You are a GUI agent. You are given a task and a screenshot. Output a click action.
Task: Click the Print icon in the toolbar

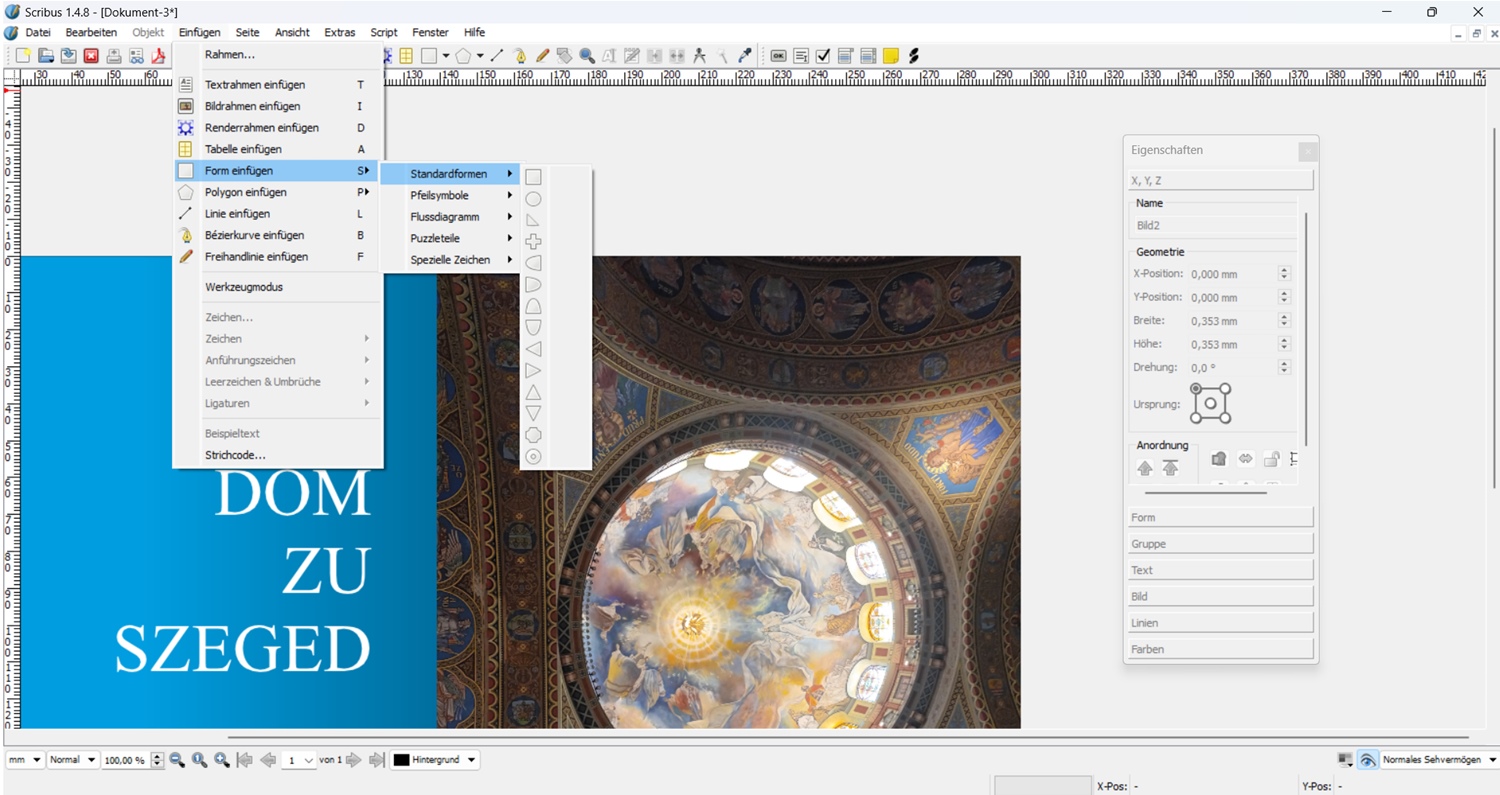point(114,56)
